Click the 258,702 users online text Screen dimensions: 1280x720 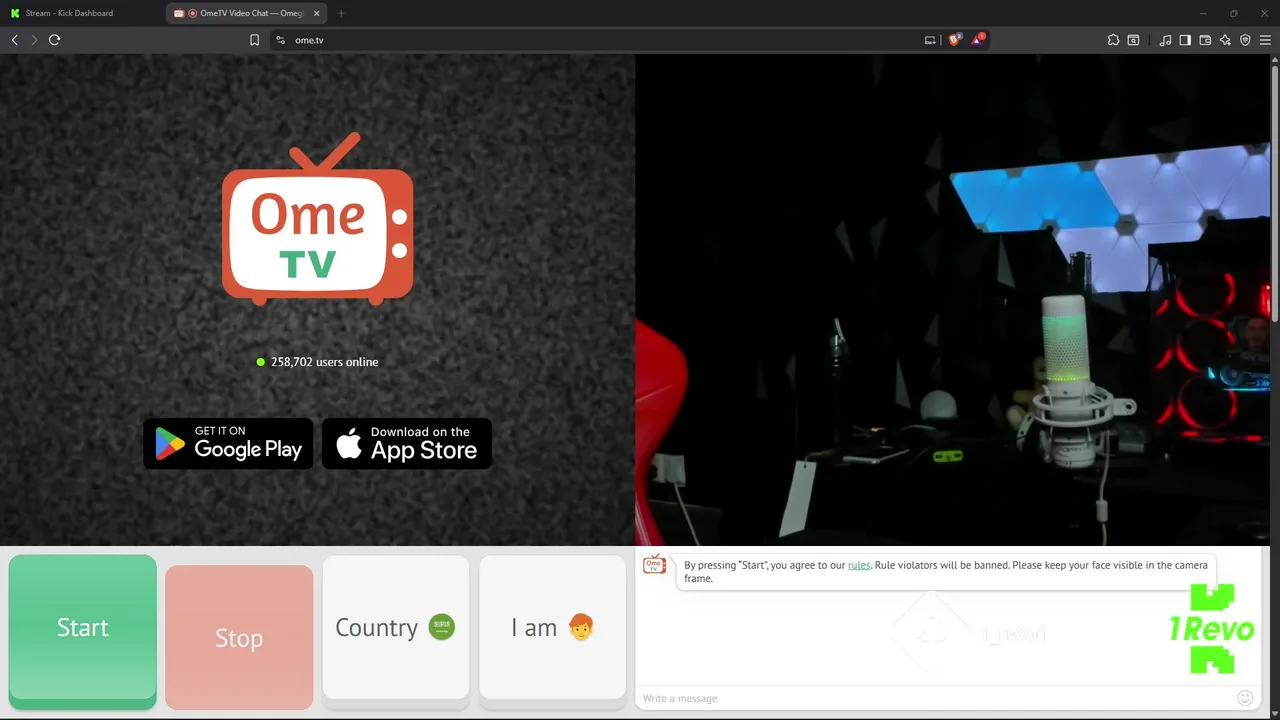click(324, 362)
